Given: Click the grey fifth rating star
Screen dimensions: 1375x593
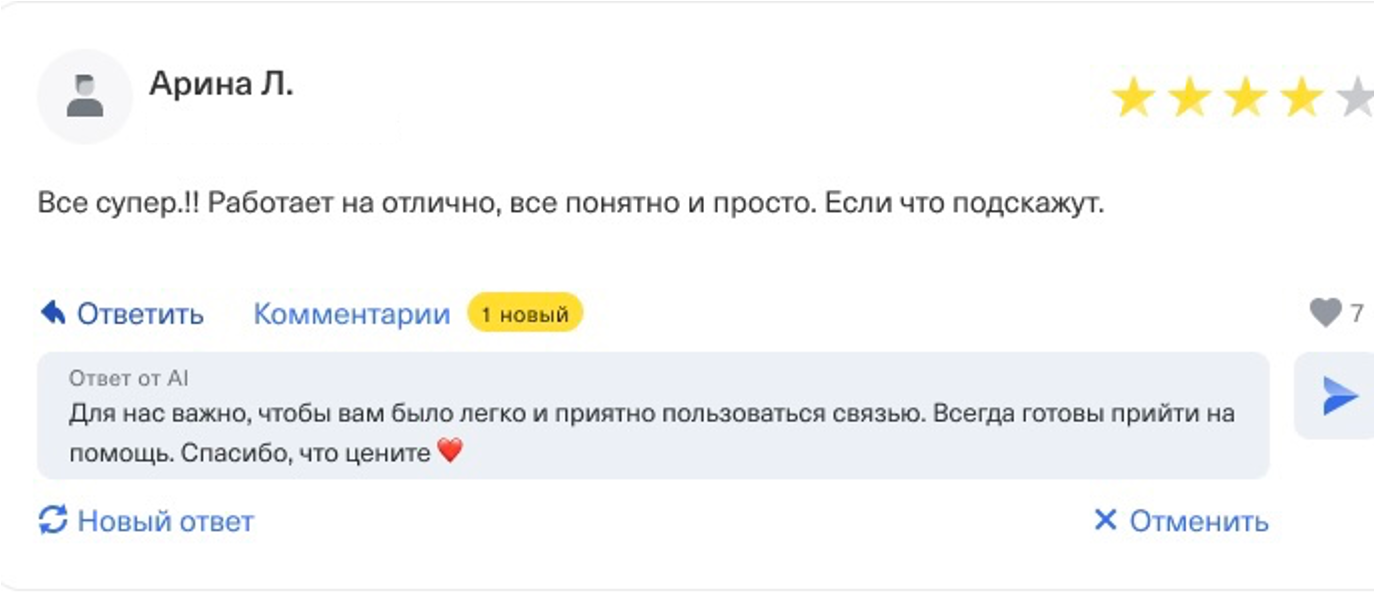Looking at the screenshot, I should pyautogui.click(x=1356, y=99).
